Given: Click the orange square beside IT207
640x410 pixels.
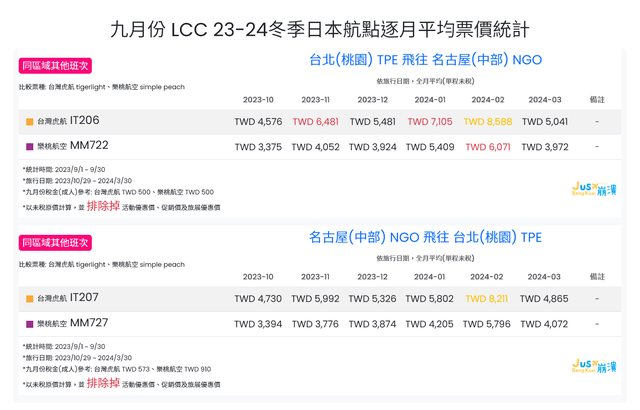Looking at the screenshot, I should tap(30, 299).
